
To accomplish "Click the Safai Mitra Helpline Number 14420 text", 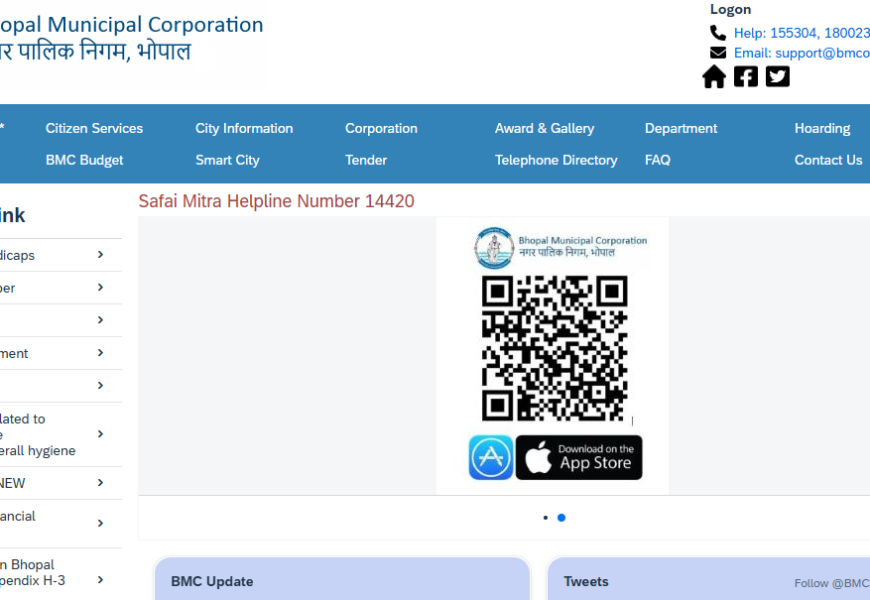I will tap(276, 201).
